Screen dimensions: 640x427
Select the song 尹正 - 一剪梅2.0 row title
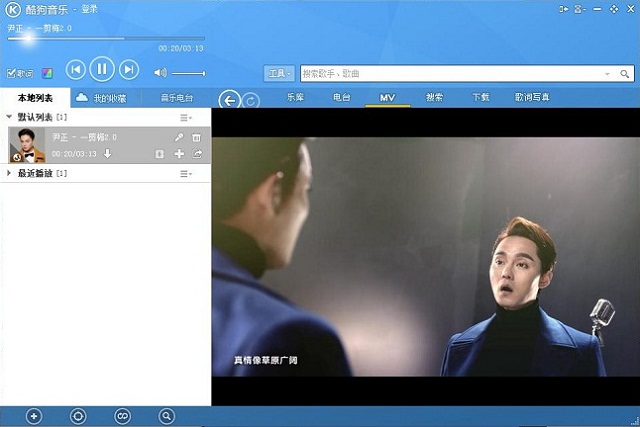(x=84, y=137)
